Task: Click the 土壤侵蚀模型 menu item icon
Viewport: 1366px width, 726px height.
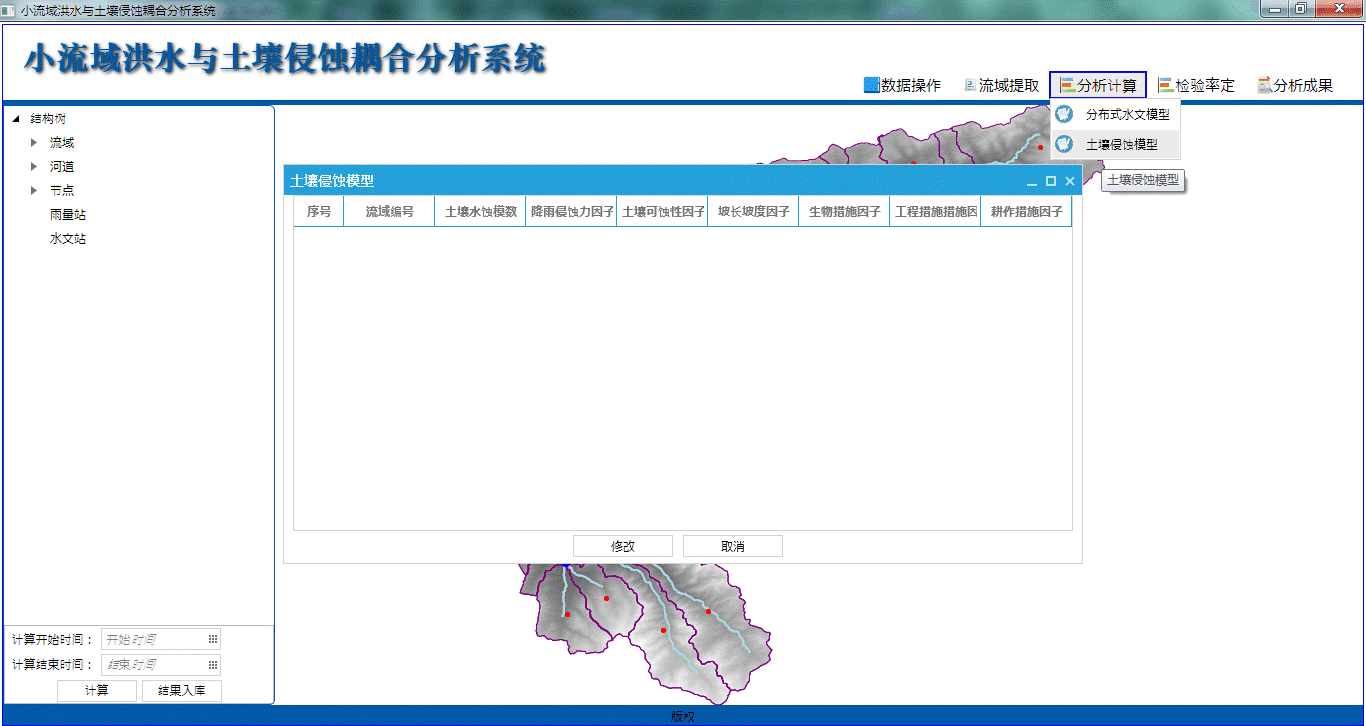Action: [x=1064, y=144]
